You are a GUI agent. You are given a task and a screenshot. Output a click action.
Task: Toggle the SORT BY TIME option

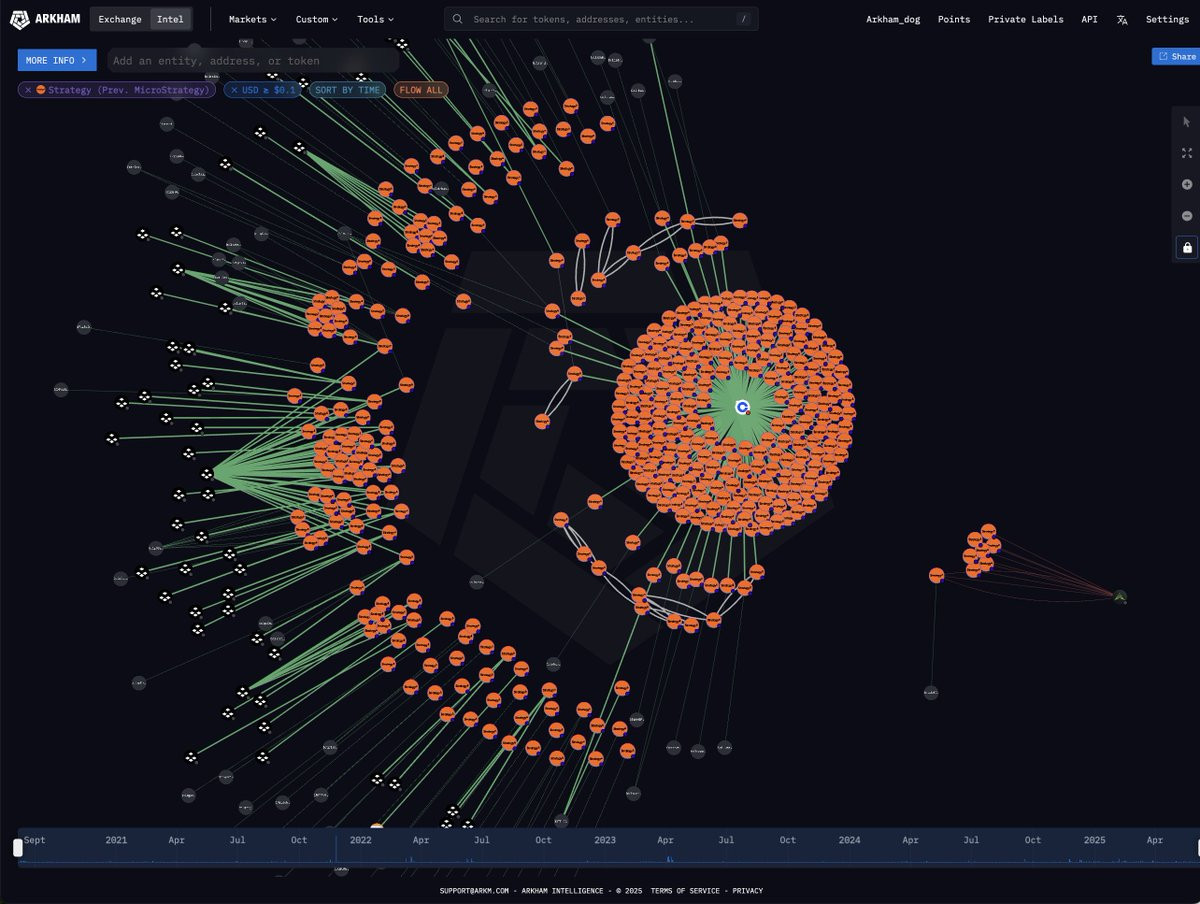click(347, 90)
